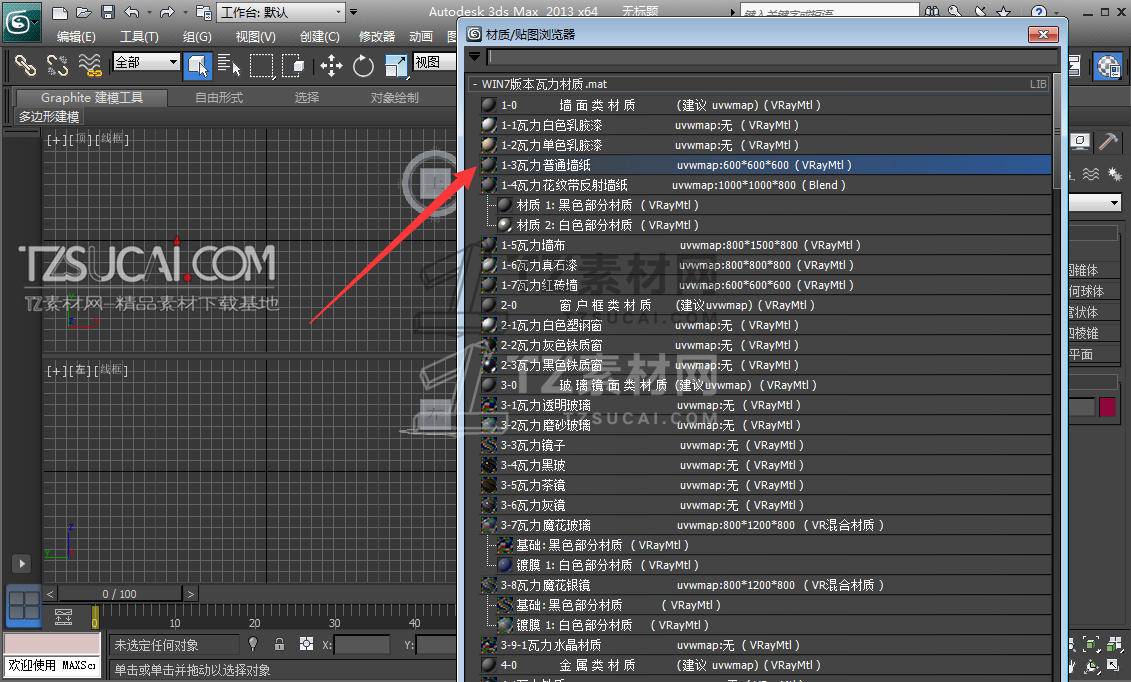Select the Select and Rotate tool
Viewport: 1131px width, 682px height.
point(363,66)
